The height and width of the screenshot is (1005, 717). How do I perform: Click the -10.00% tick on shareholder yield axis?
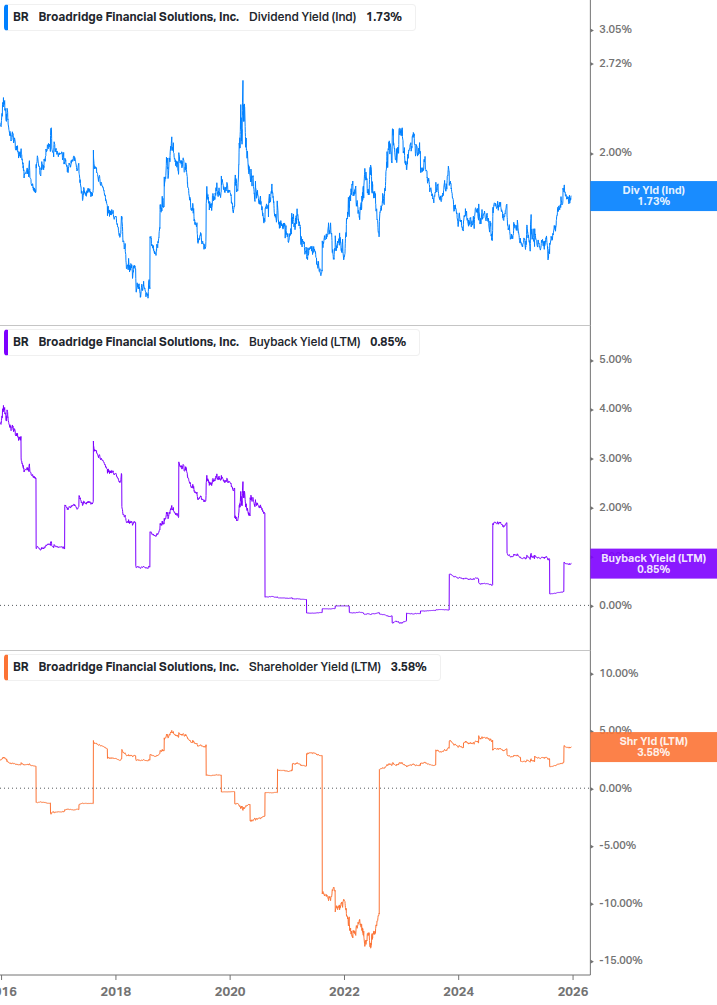click(620, 903)
